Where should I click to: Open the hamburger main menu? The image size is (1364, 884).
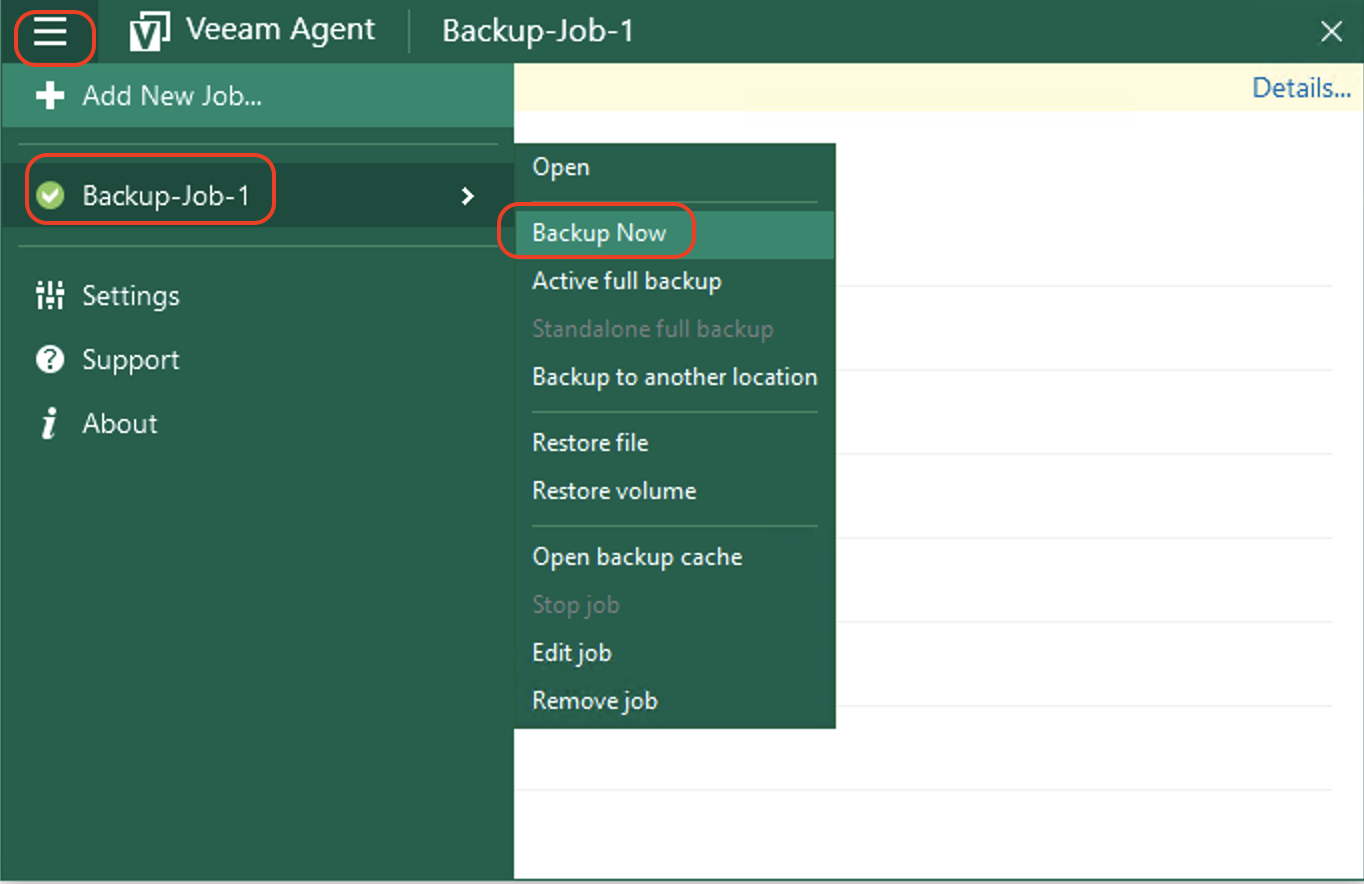click(x=50, y=33)
